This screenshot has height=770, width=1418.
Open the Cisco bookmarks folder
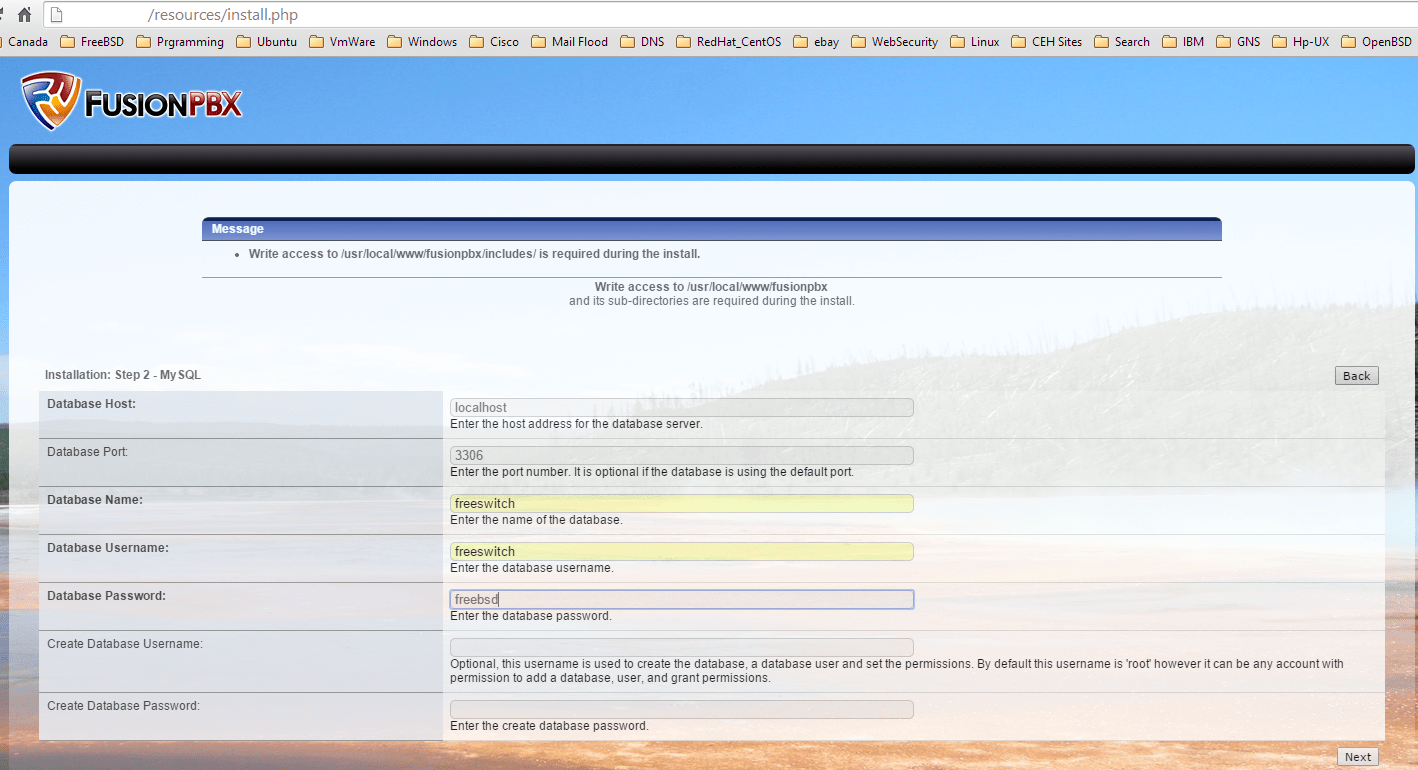tap(493, 41)
